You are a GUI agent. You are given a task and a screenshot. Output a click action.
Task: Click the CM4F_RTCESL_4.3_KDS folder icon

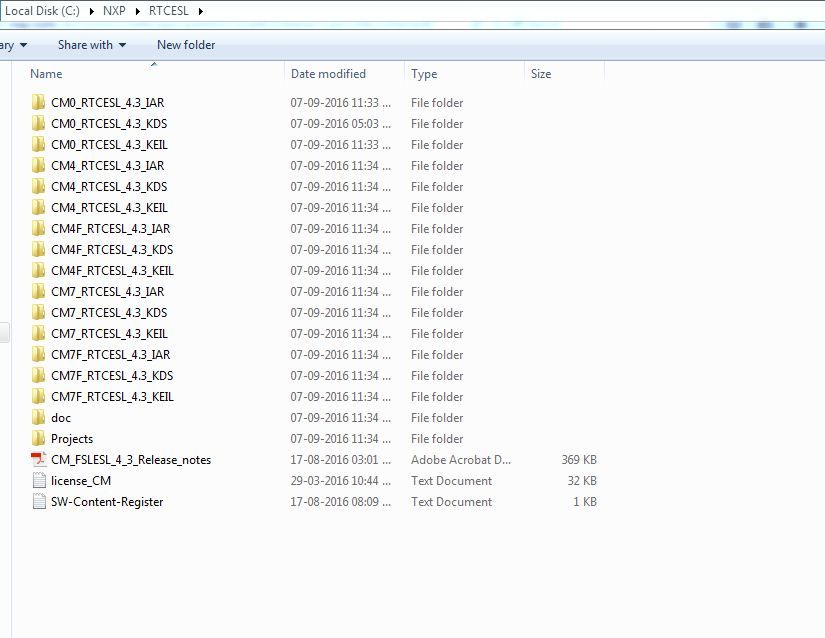point(38,249)
